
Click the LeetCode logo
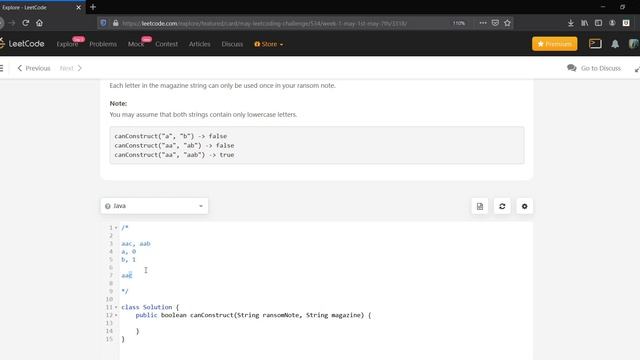22,44
